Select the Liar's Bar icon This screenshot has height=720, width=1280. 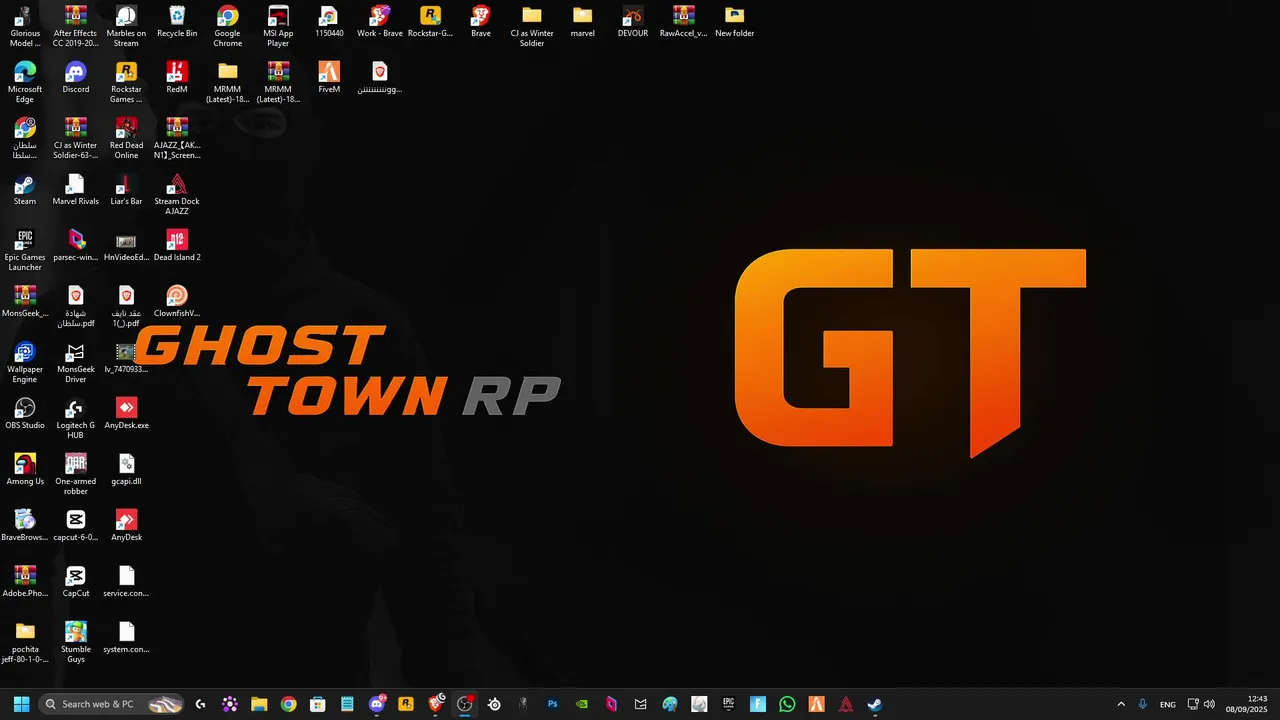click(126, 190)
